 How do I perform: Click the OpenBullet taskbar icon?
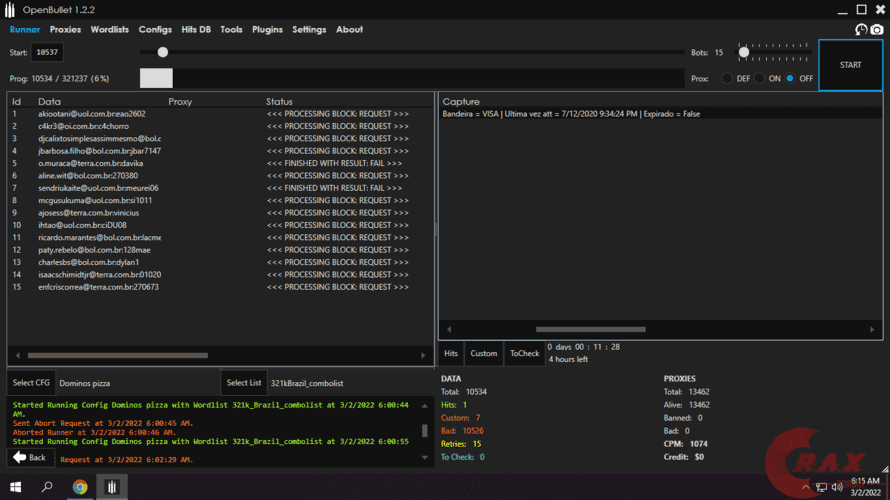click(x=113, y=487)
